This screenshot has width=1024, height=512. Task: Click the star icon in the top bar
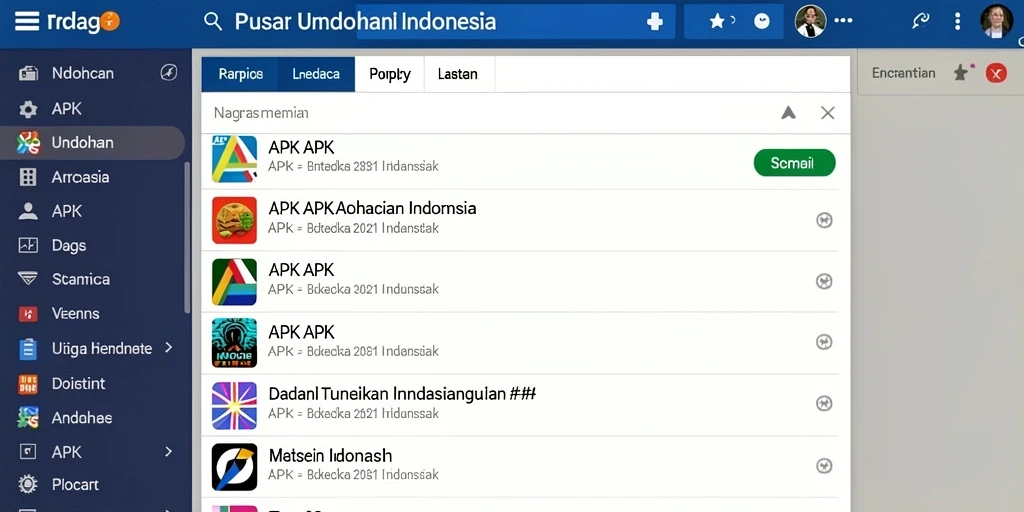tap(717, 22)
